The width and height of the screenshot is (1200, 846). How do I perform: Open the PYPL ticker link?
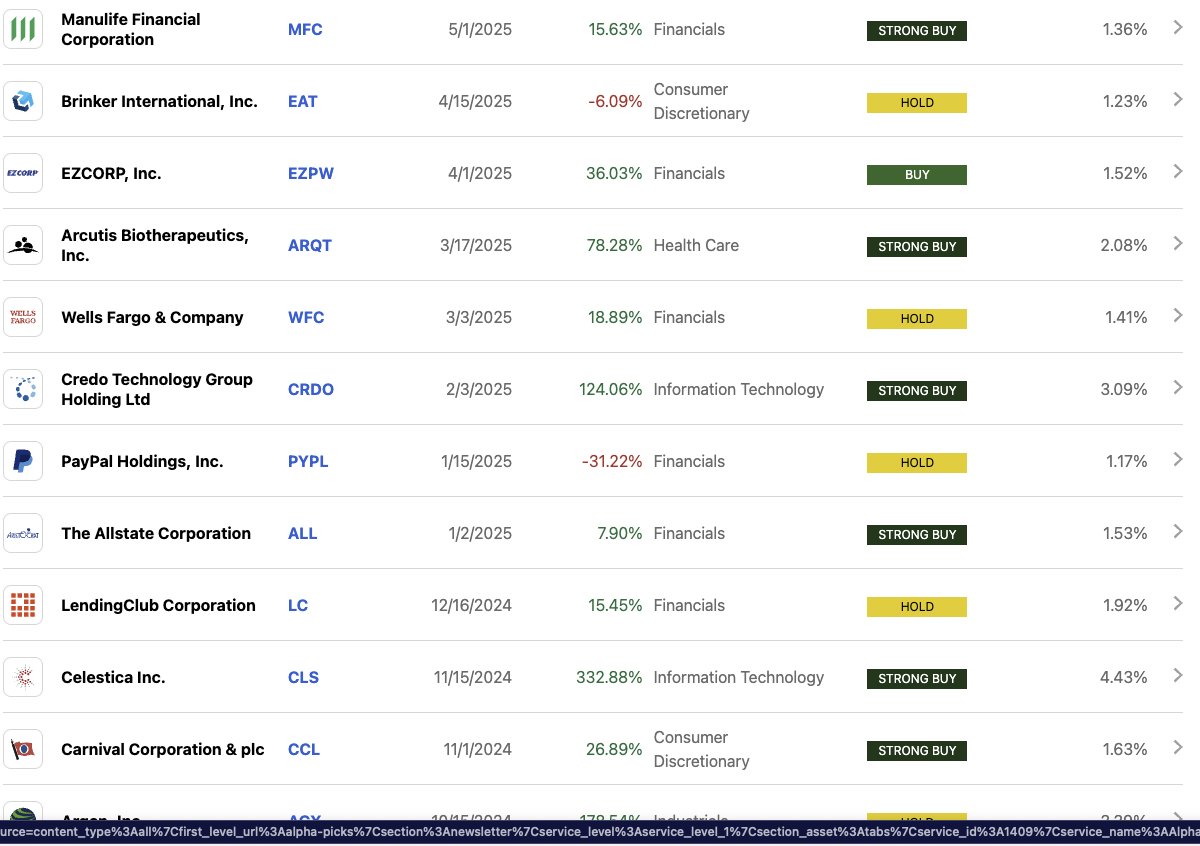[x=308, y=462]
